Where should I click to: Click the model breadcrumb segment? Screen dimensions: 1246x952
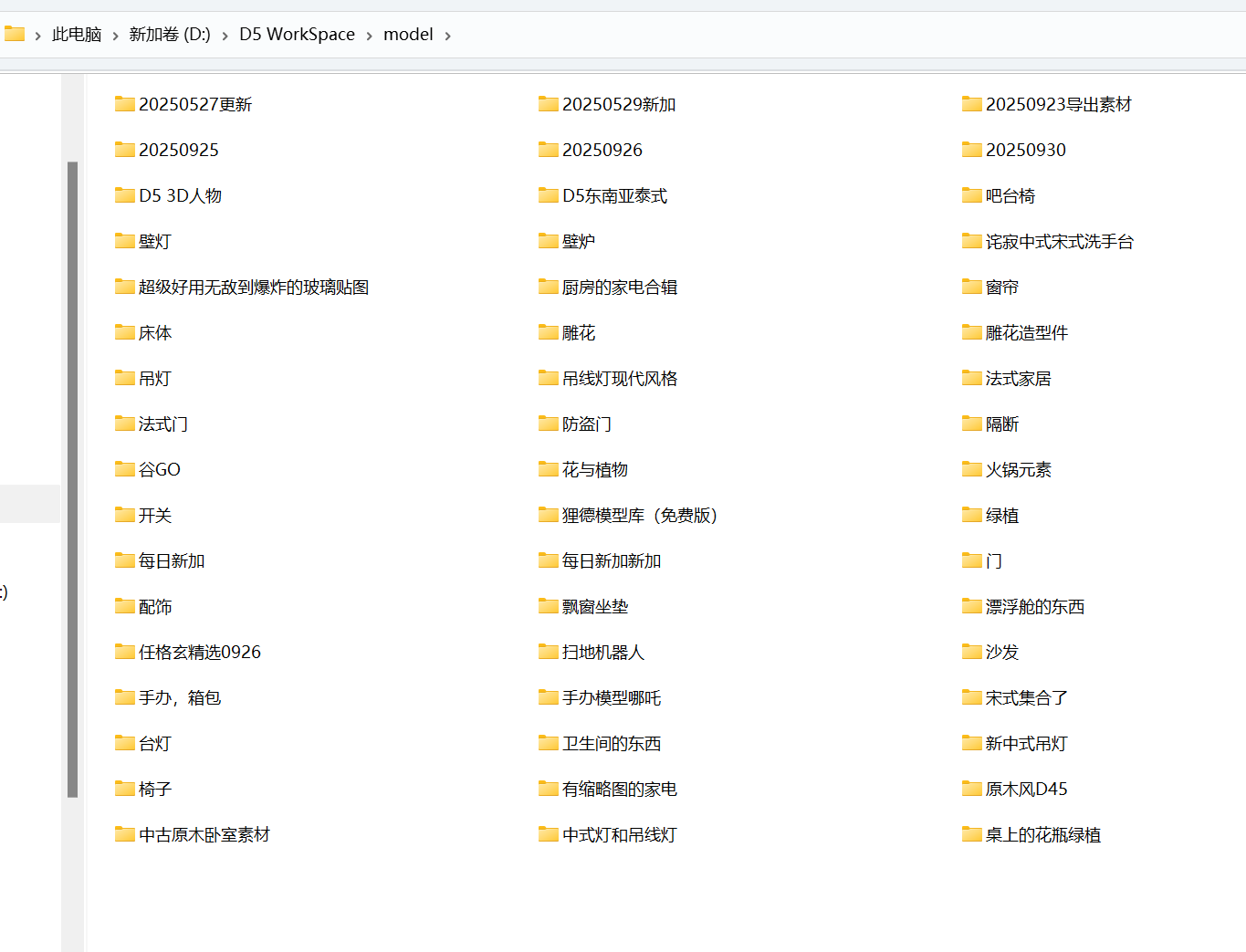(x=408, y=35)
